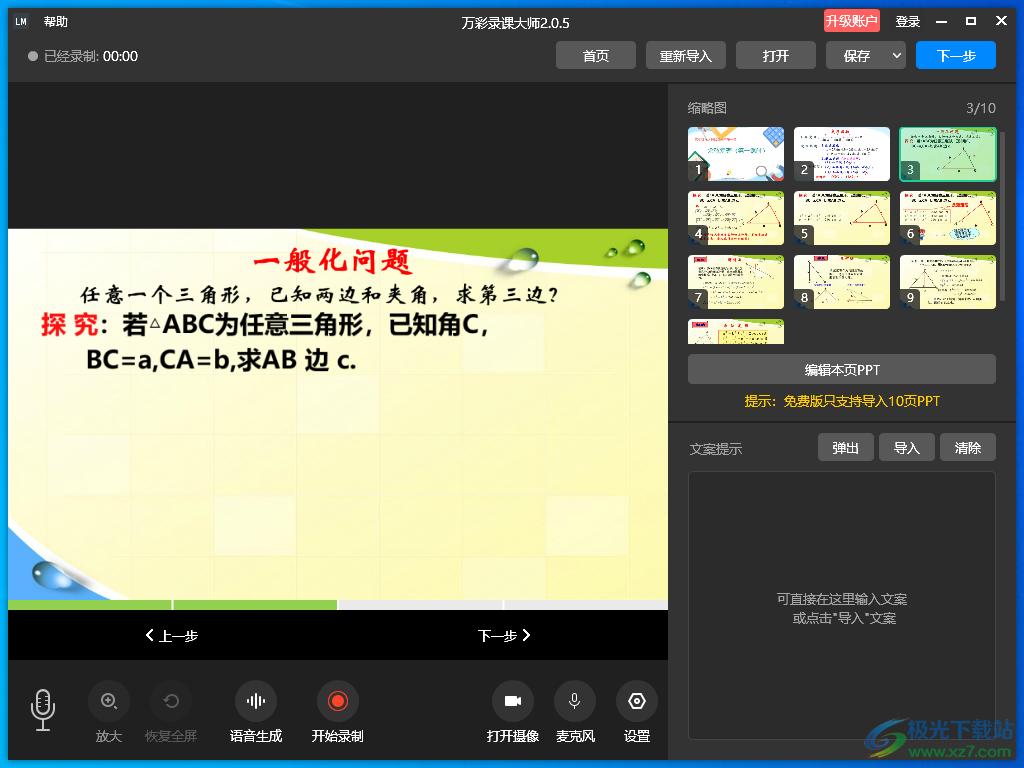This screenshot has width=1024, height=768.
Task: Click the large microphone icon at bottom left
Action: [x=43, y=709]
